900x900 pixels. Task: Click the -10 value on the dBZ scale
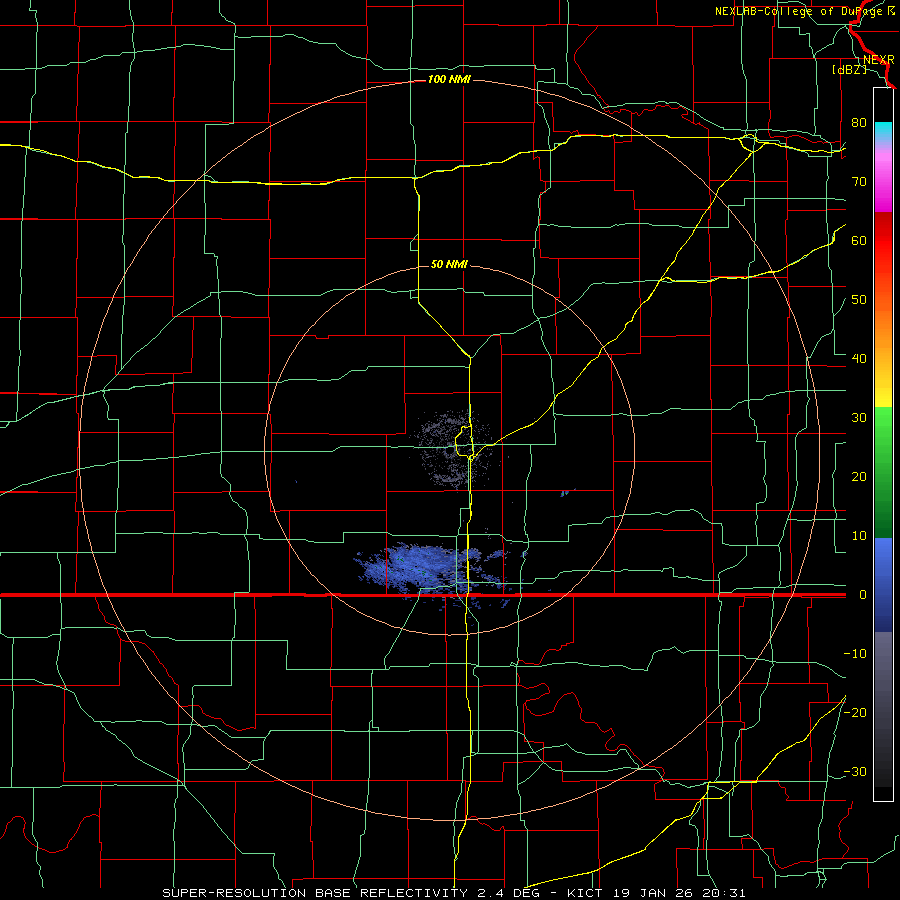coord(855,653)
